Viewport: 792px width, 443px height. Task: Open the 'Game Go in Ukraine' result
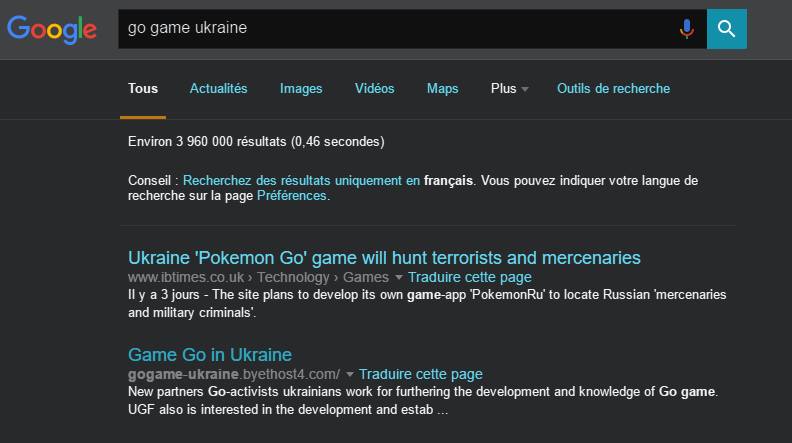click(210, 355)
